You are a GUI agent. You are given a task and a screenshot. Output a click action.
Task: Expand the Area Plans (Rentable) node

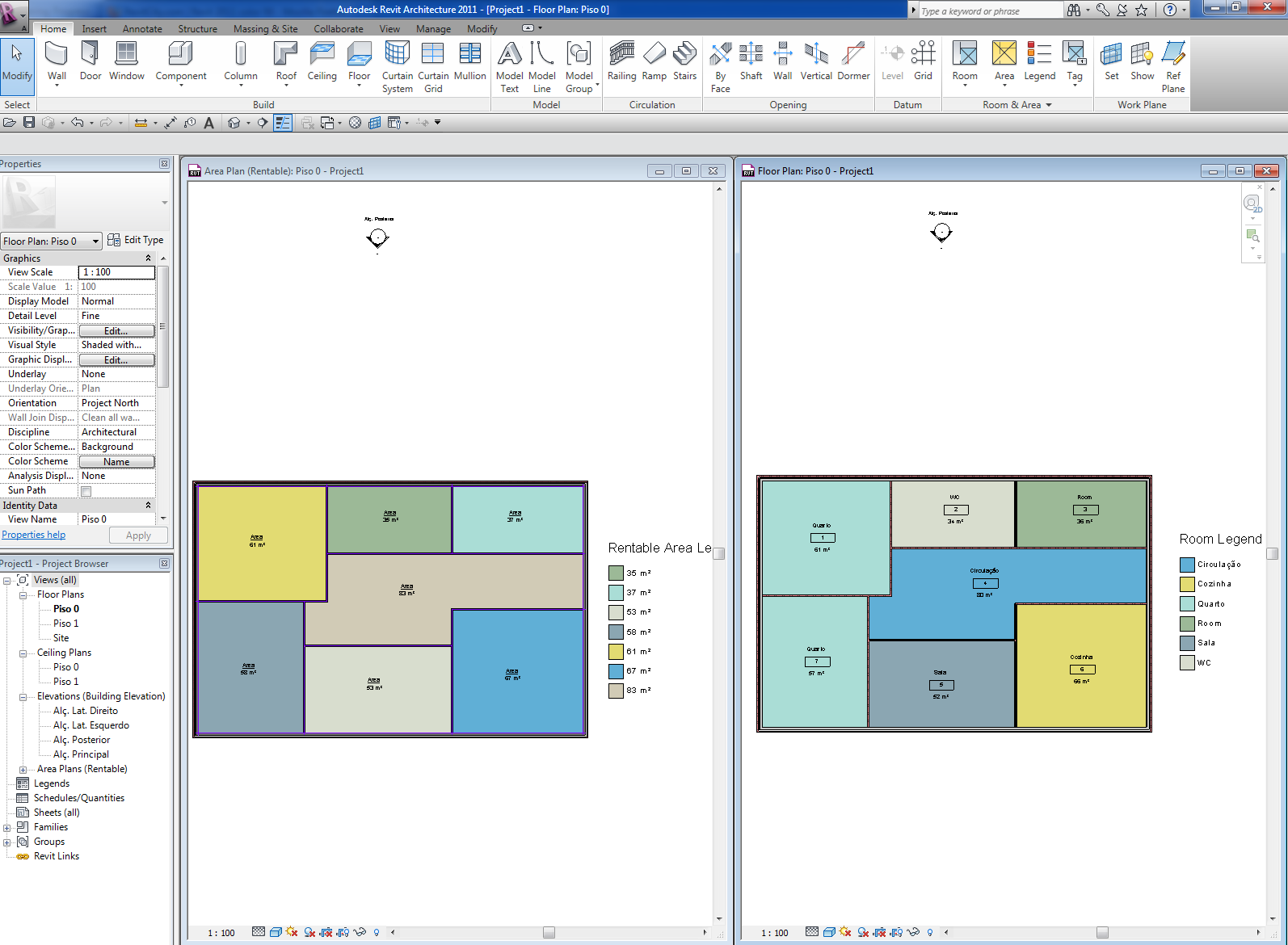pos(23,769)
